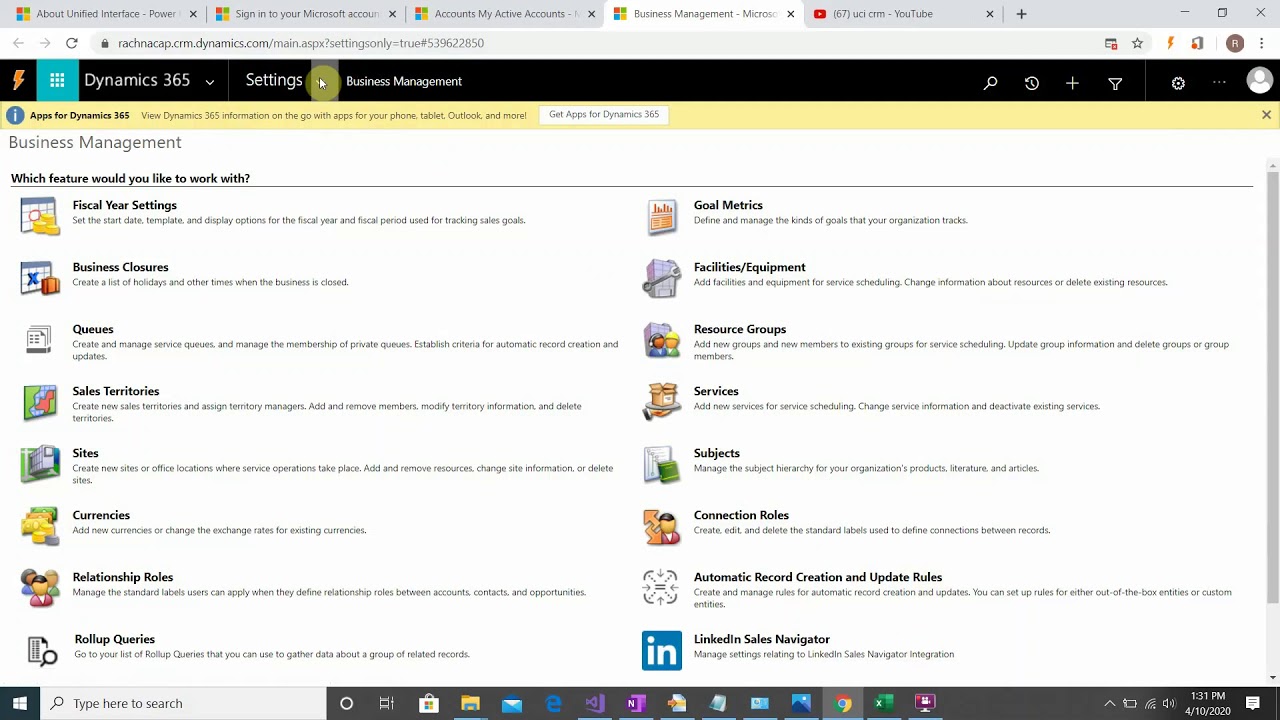Click the Fiscal Year Settings icon
Screen dimensions: 1280x720
pos(40,216)
